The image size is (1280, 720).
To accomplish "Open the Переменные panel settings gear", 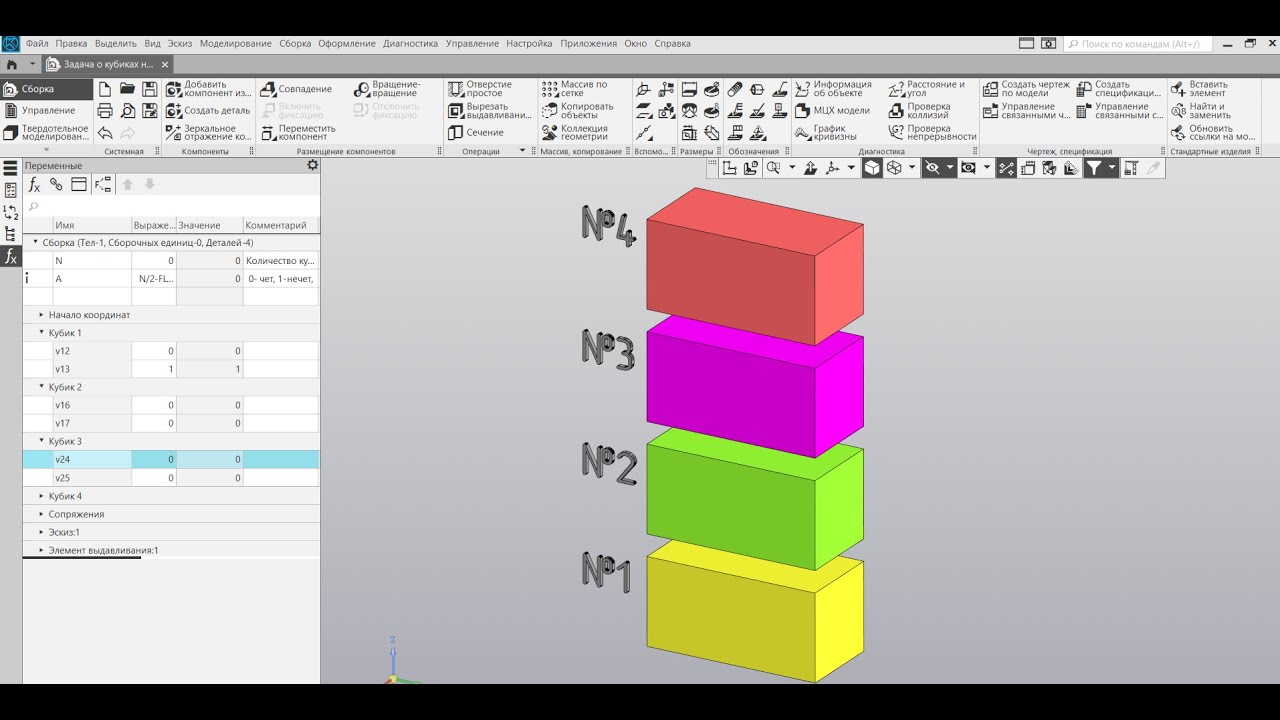I will click(x=312, y=165).
